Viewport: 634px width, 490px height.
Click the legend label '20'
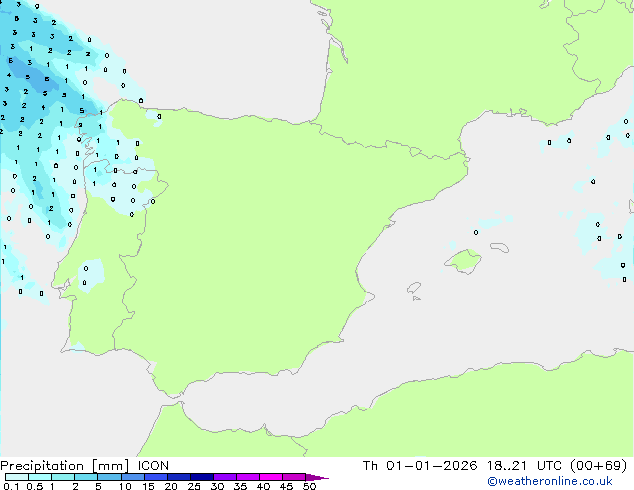coord(171,486)
